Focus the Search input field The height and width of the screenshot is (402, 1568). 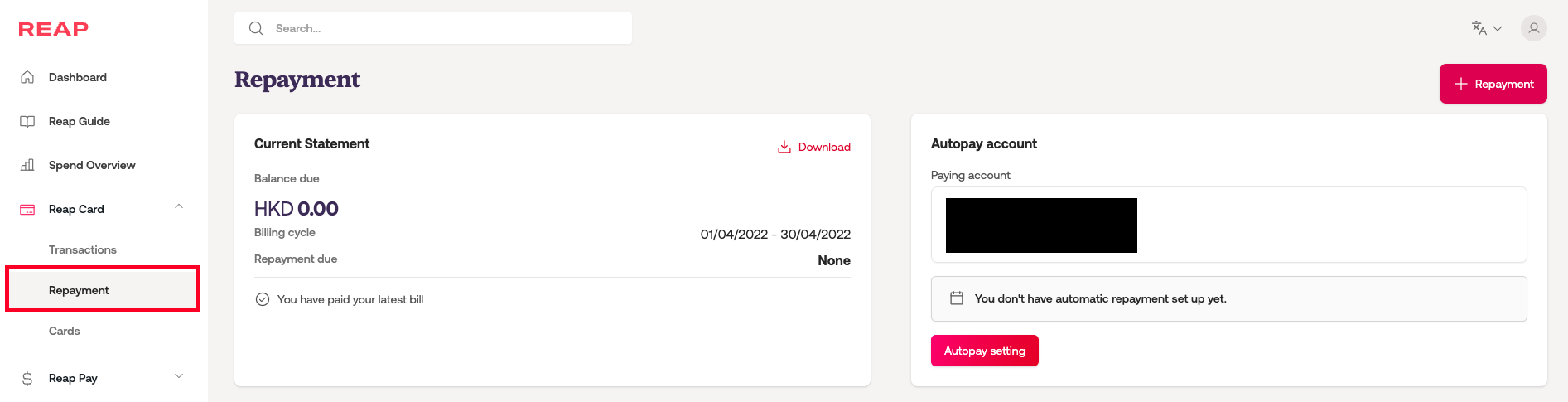pyautogui.click(x=447, y=28)
